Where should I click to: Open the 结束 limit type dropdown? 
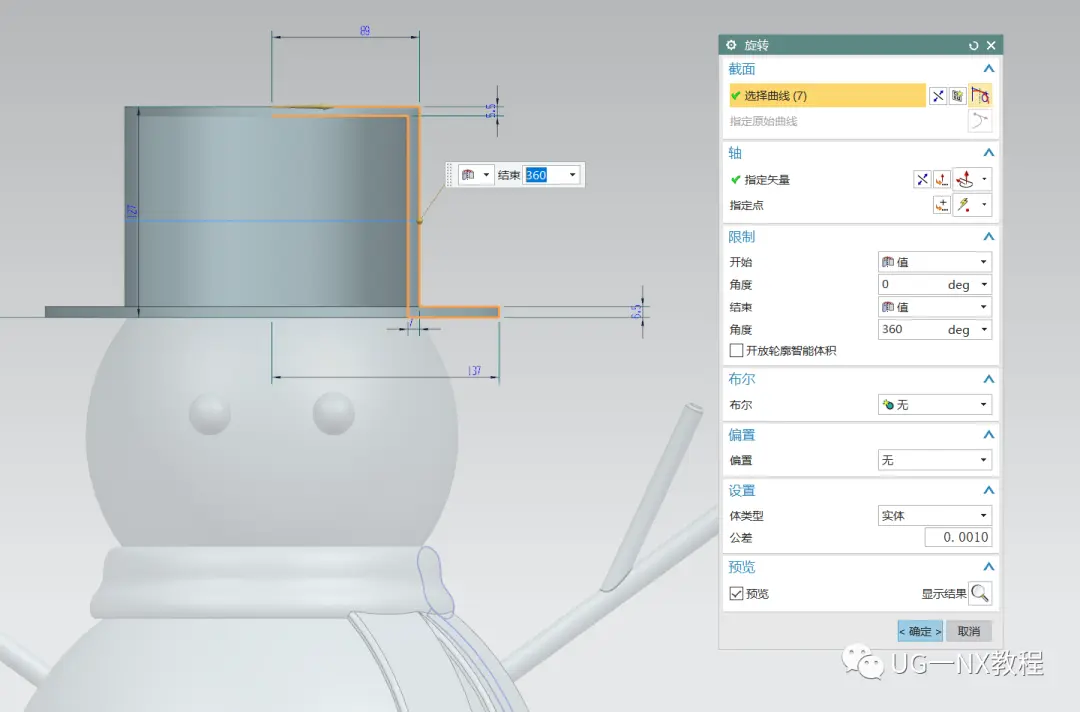pyautogui.click(x=935, y=307)
